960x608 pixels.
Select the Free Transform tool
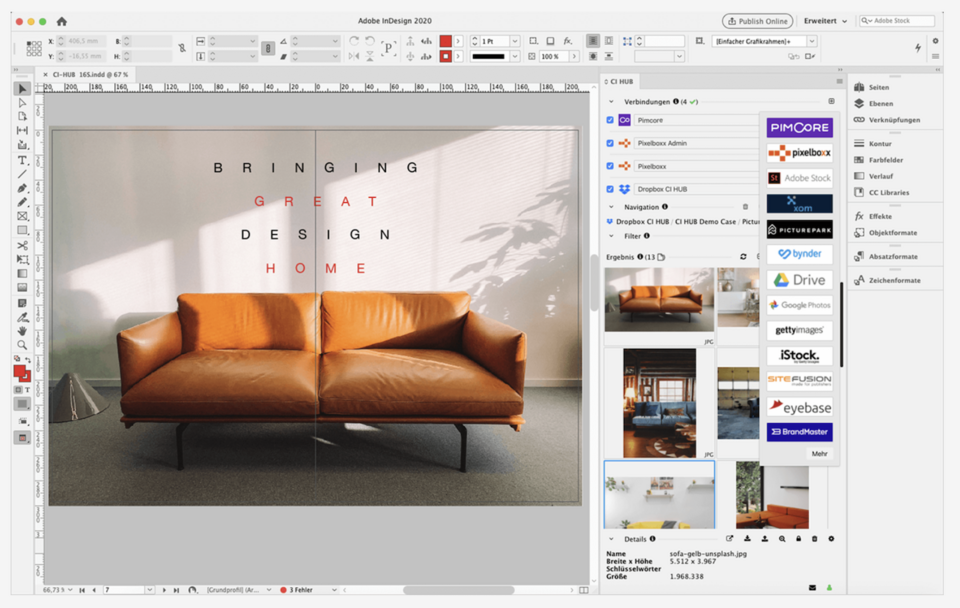point(22,260)
